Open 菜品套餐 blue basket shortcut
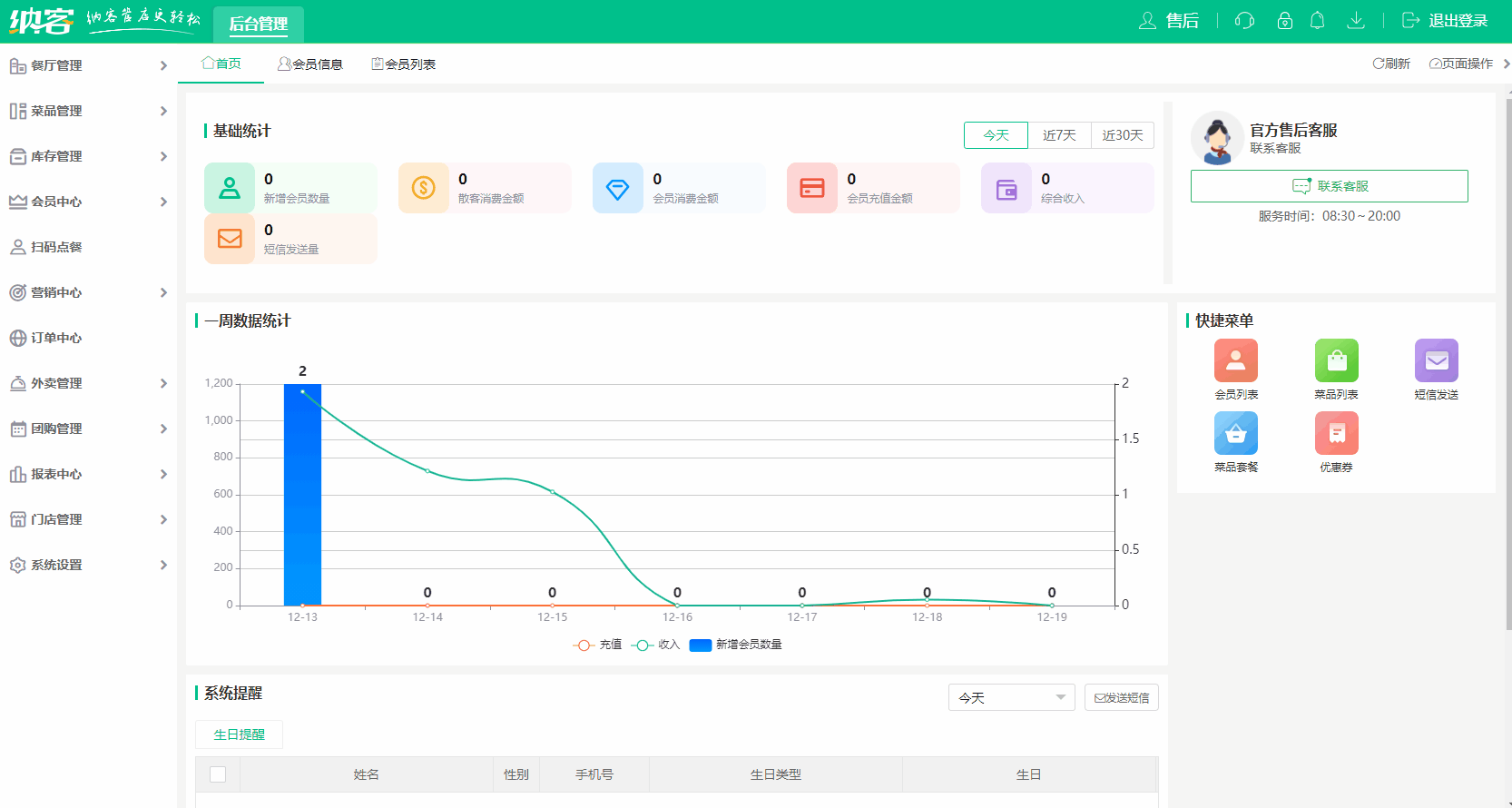This screenshot has width=1512, height=808. [1235, 434]
